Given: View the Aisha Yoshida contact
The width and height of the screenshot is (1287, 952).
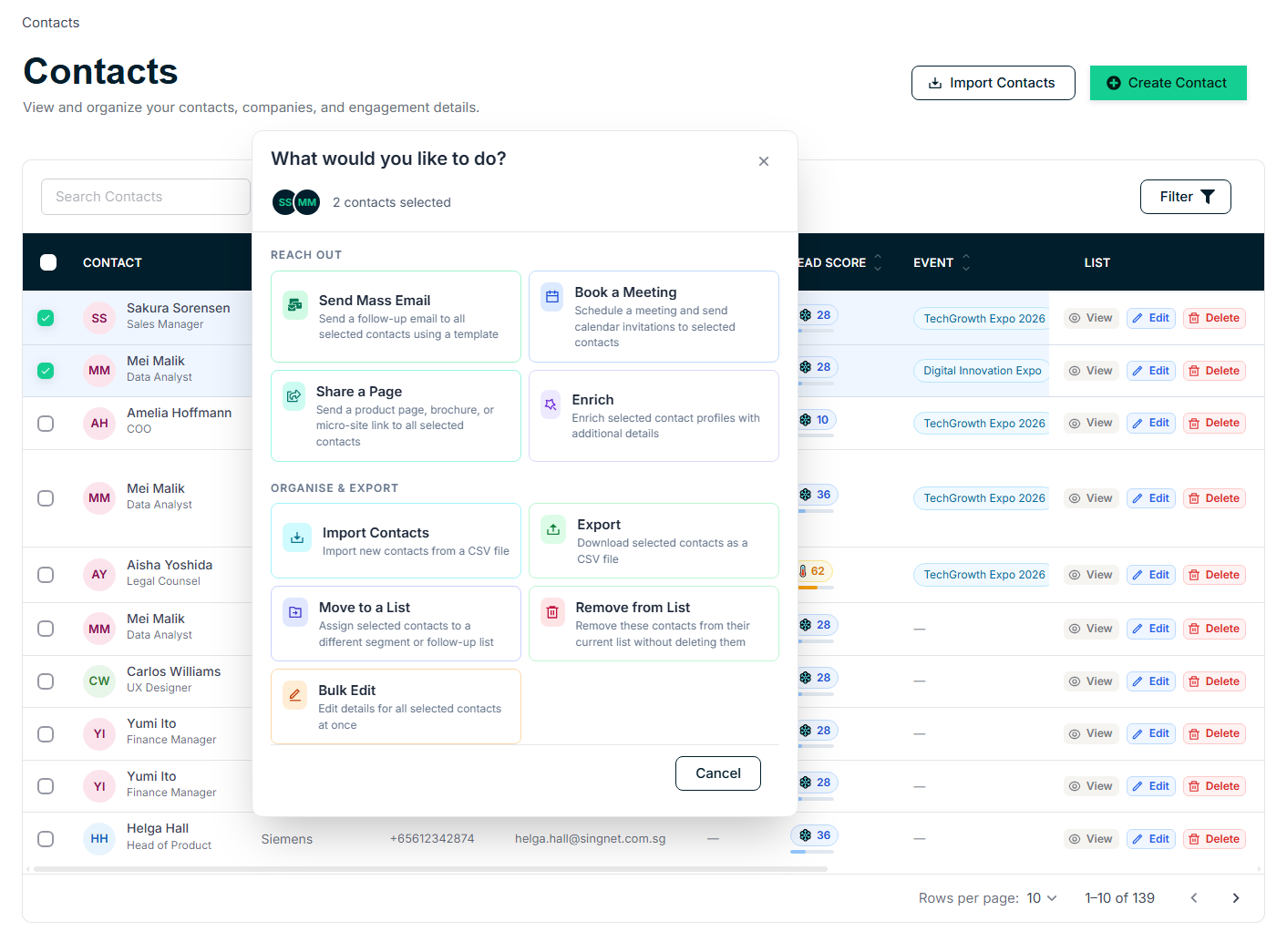Looking at the screenshot, I should [1091, 575].
